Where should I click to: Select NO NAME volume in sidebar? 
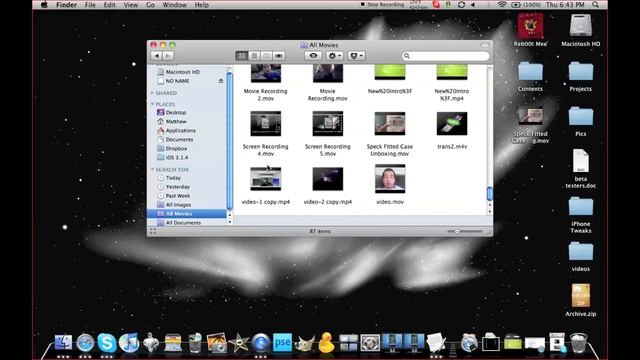coord(177,81)
